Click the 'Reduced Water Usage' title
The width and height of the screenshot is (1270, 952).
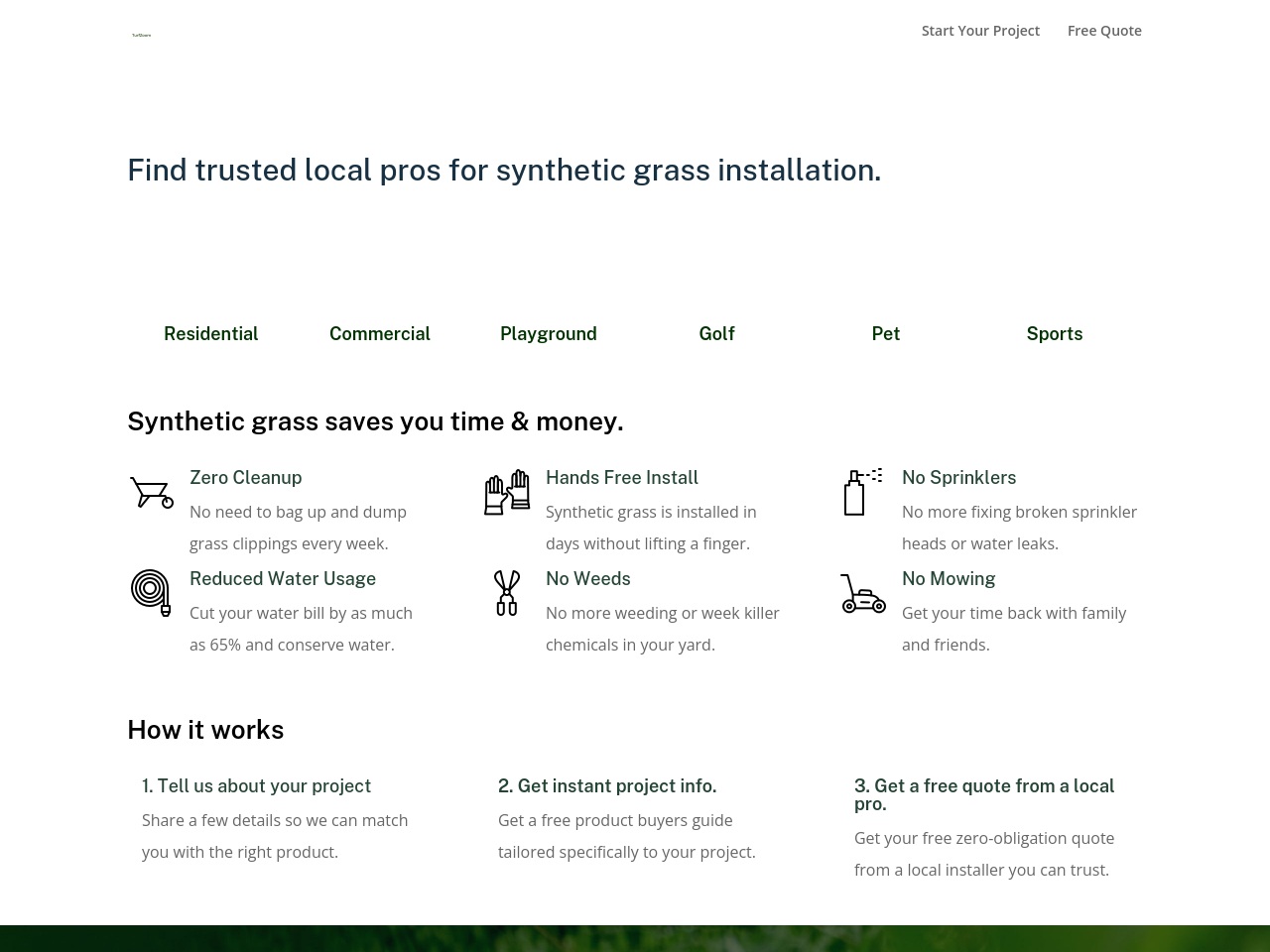[x=283, y=579]
